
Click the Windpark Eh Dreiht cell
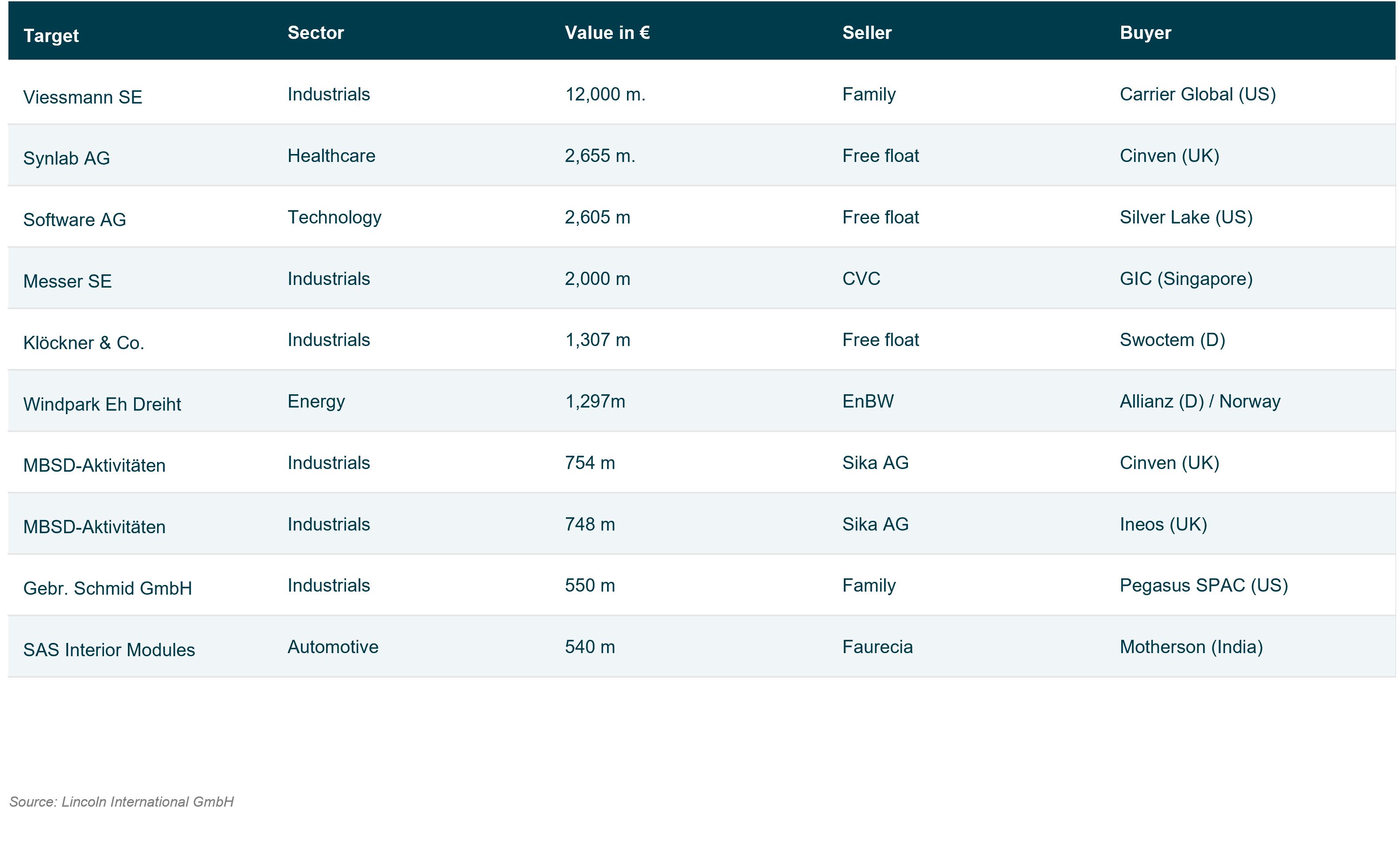(x=102, y=404)
